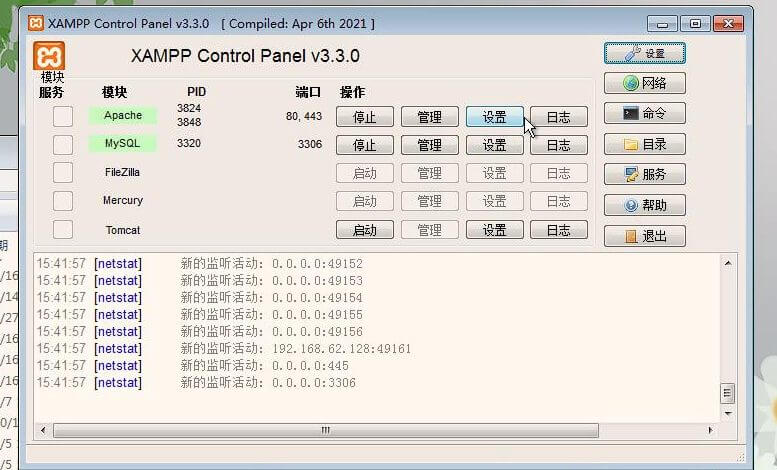The width and height of the screenshot is (777, 470).
Task: Click MySQL port value 3306
Action: [x=310, y=144]
